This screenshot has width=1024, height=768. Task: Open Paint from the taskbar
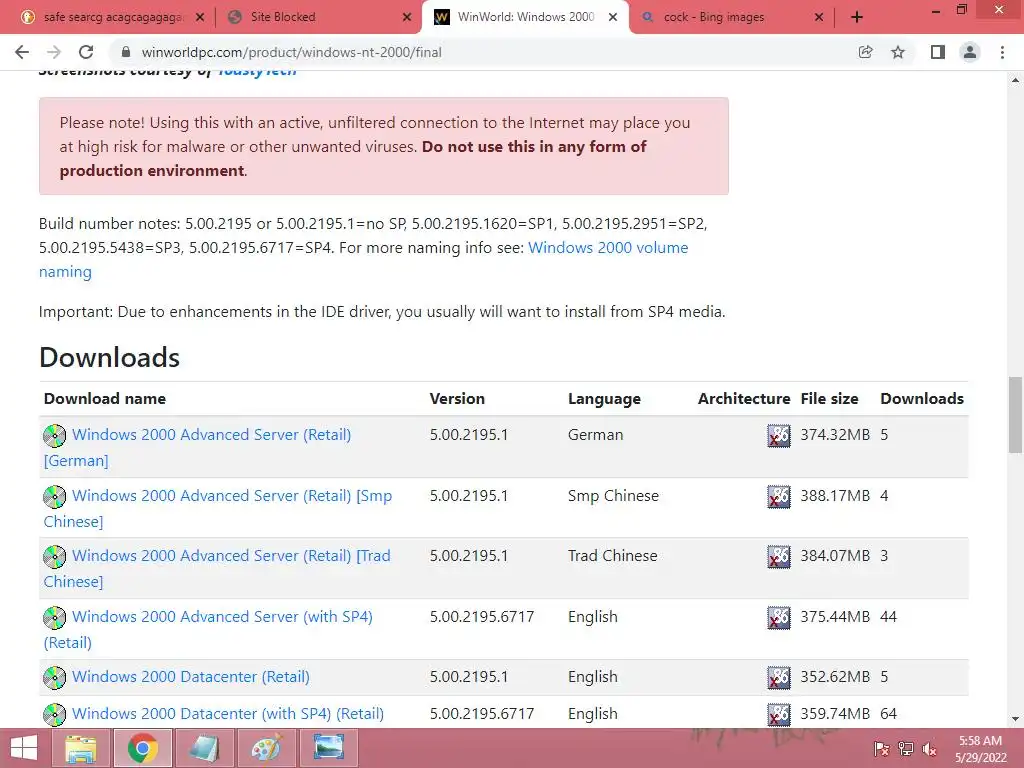[266, 748]
